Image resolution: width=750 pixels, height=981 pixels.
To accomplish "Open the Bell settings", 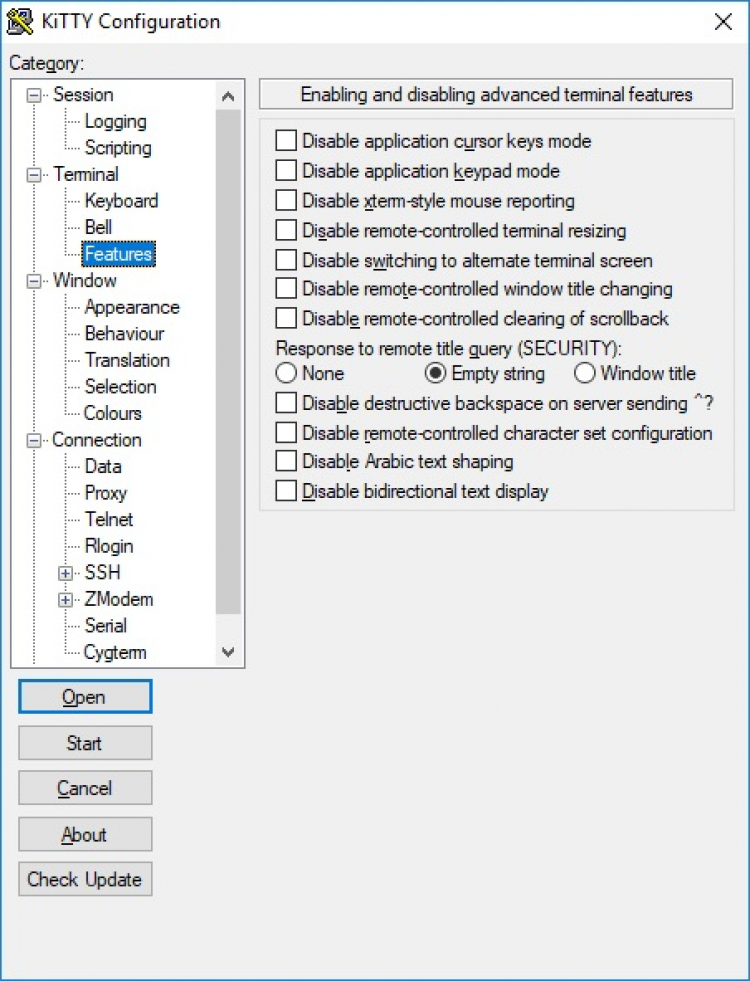I will pos(98,227).
